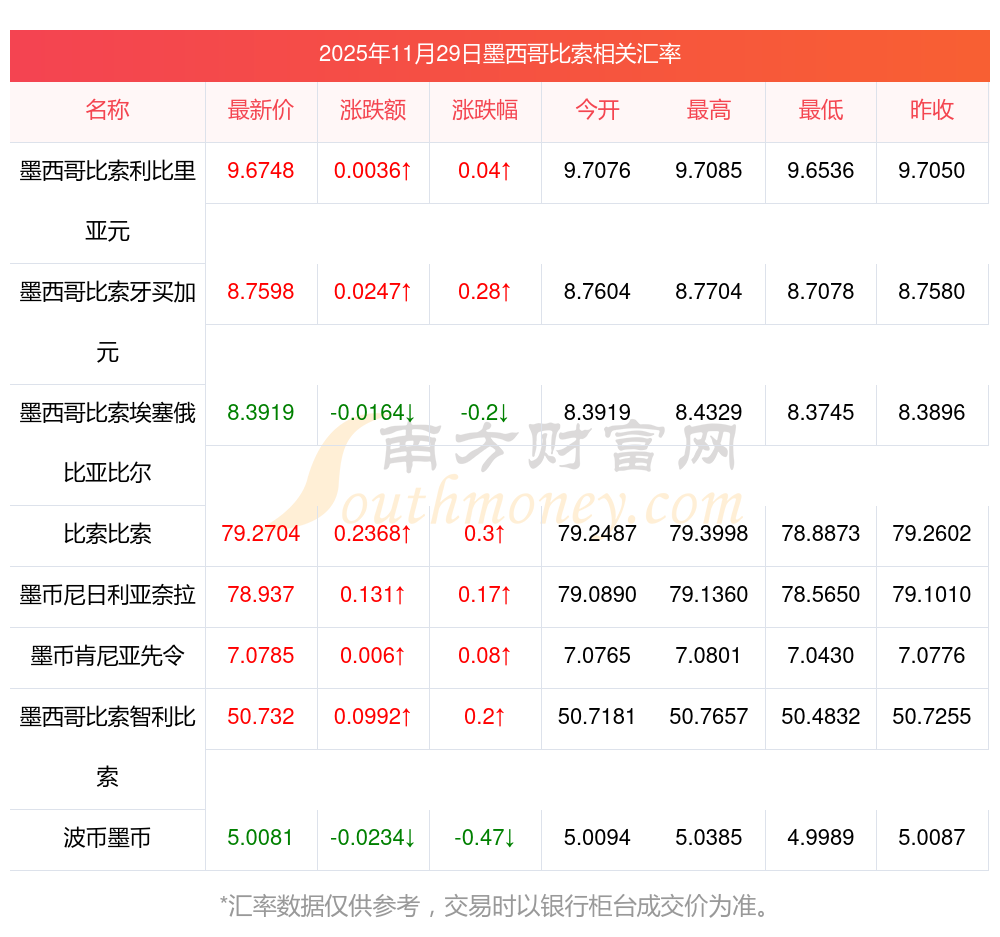
Task: Select the 涨跌幅 column header
Action: click(x=485, y=111)
